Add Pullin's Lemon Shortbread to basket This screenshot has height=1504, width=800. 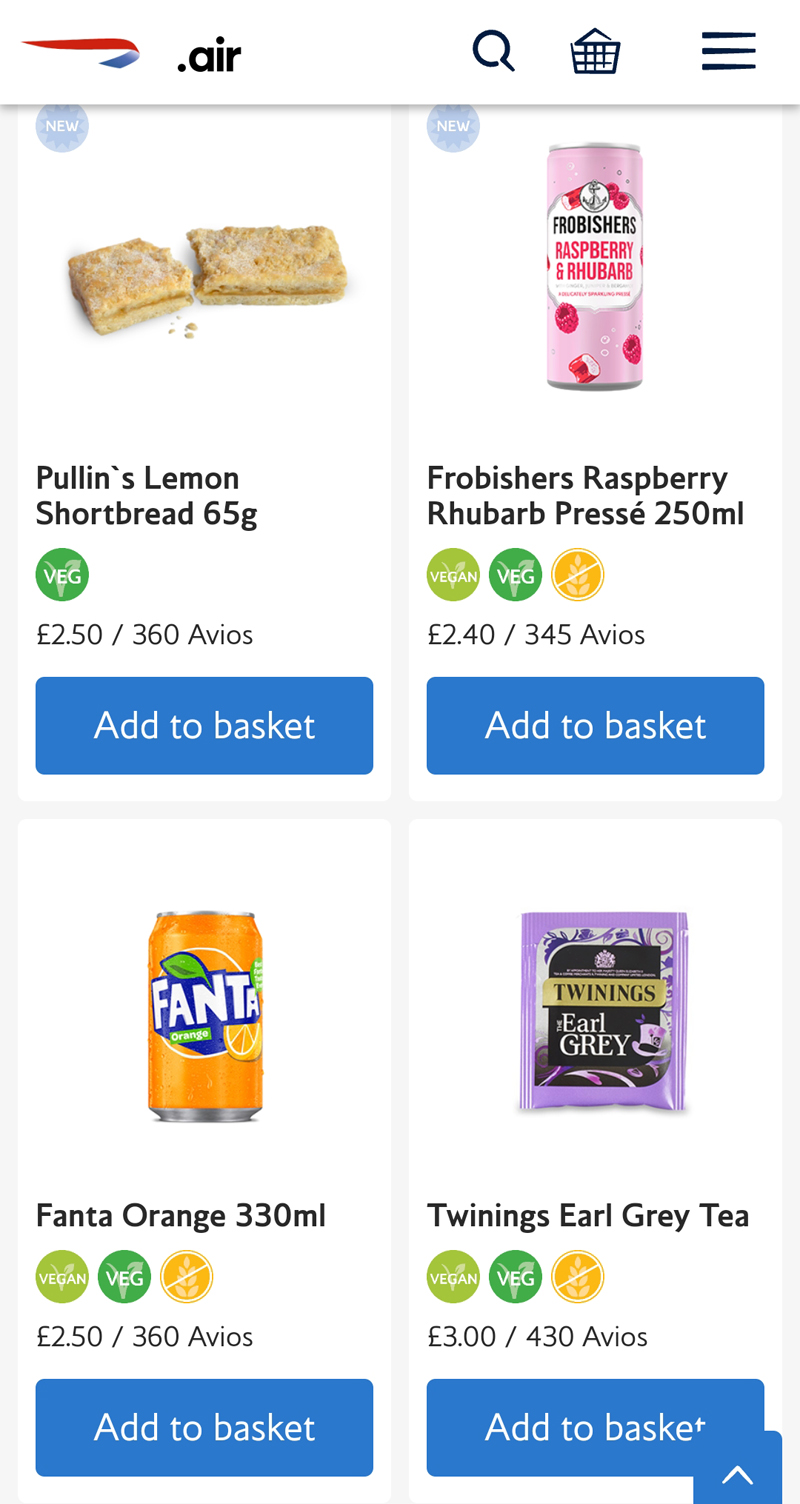[x=204, y=725]
